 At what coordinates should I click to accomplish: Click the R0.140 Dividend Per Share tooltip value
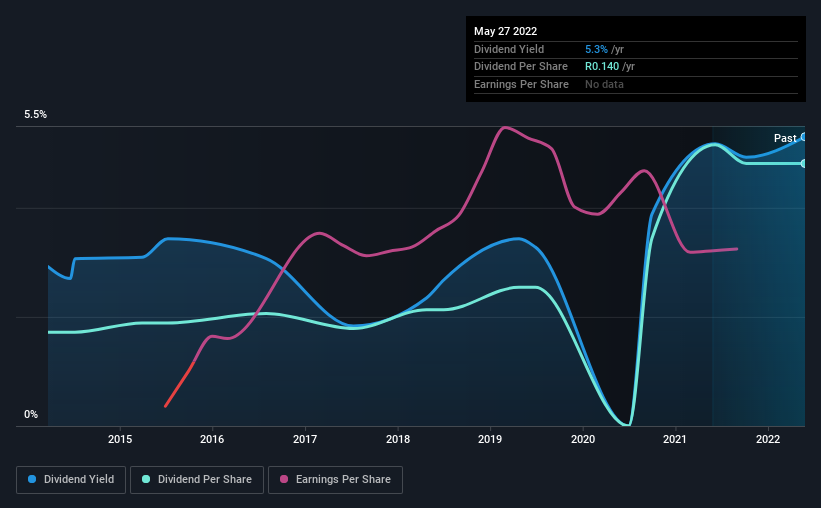(x=602, y=67)
